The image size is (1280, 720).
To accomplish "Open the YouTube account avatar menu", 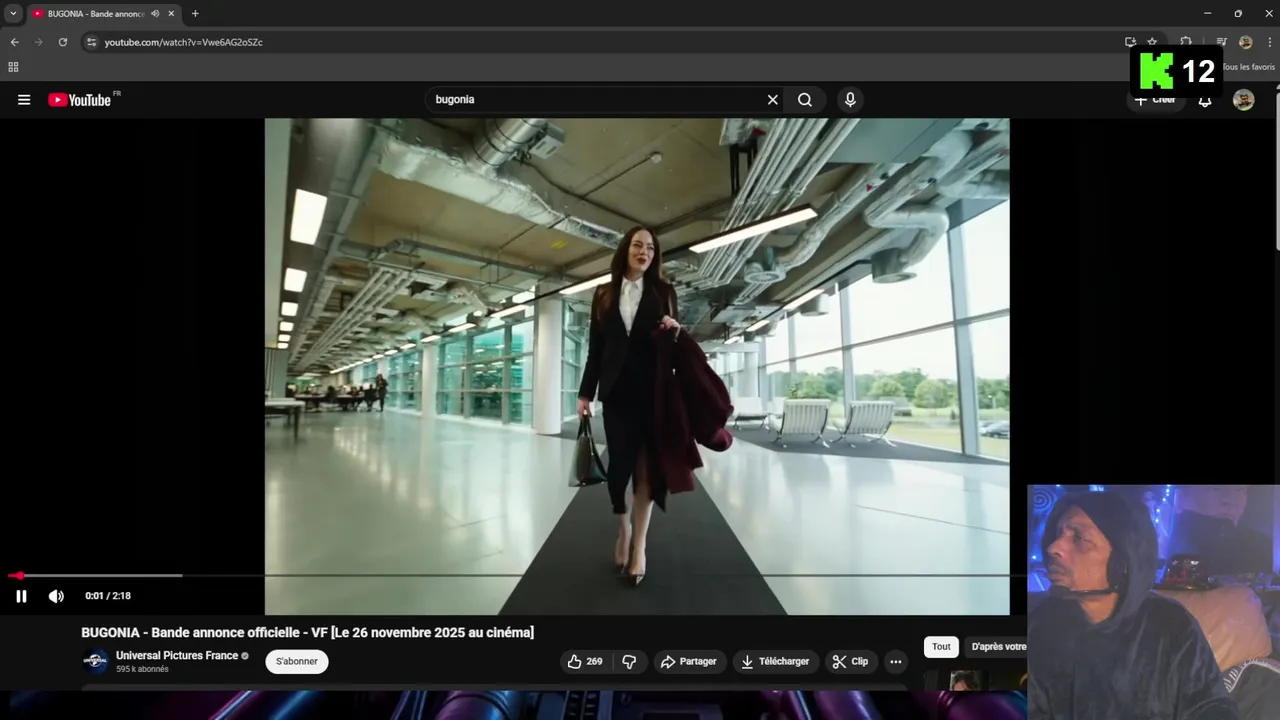I will (1243, 100).
